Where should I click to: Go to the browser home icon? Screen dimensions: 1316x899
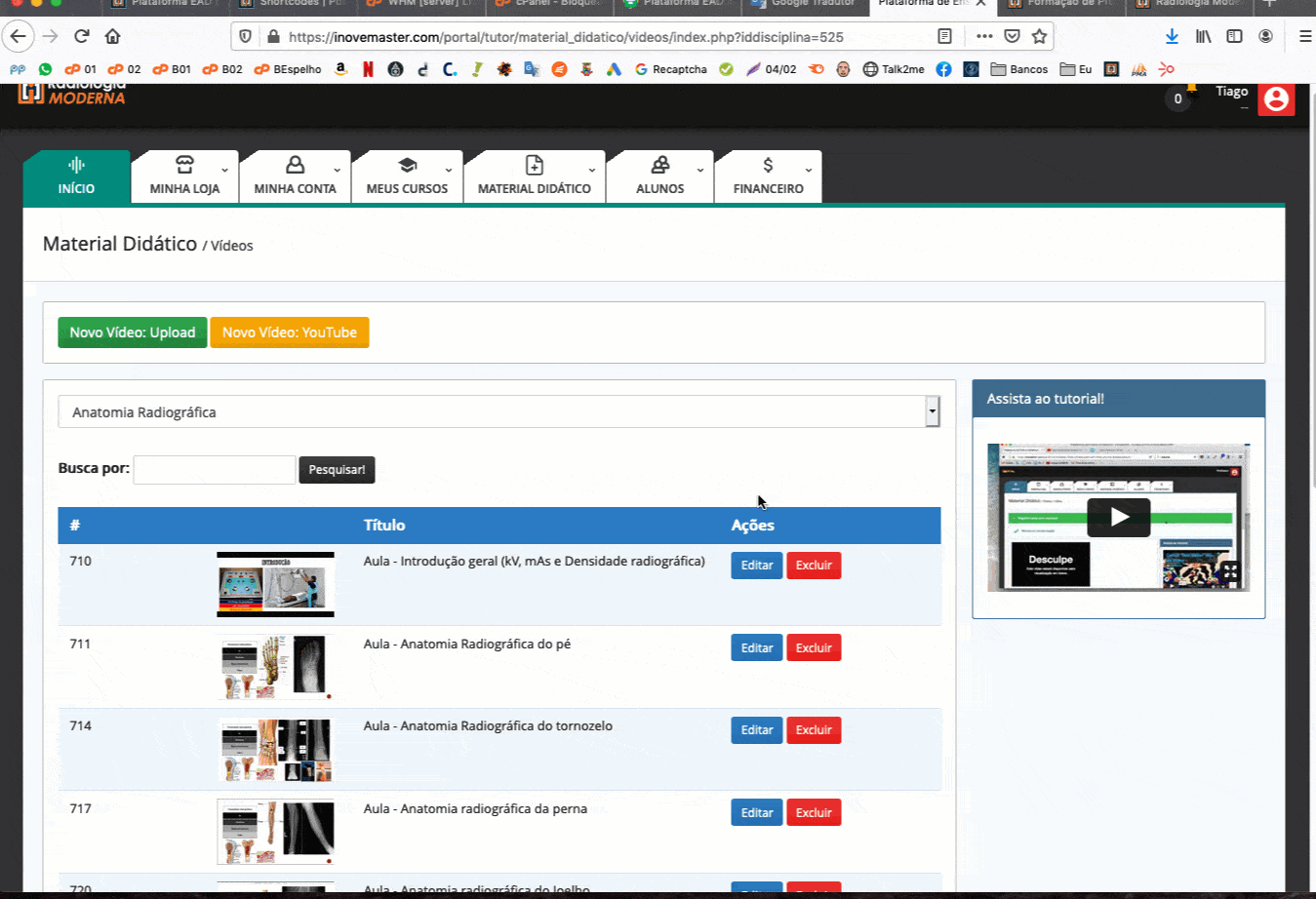(113, 37)
